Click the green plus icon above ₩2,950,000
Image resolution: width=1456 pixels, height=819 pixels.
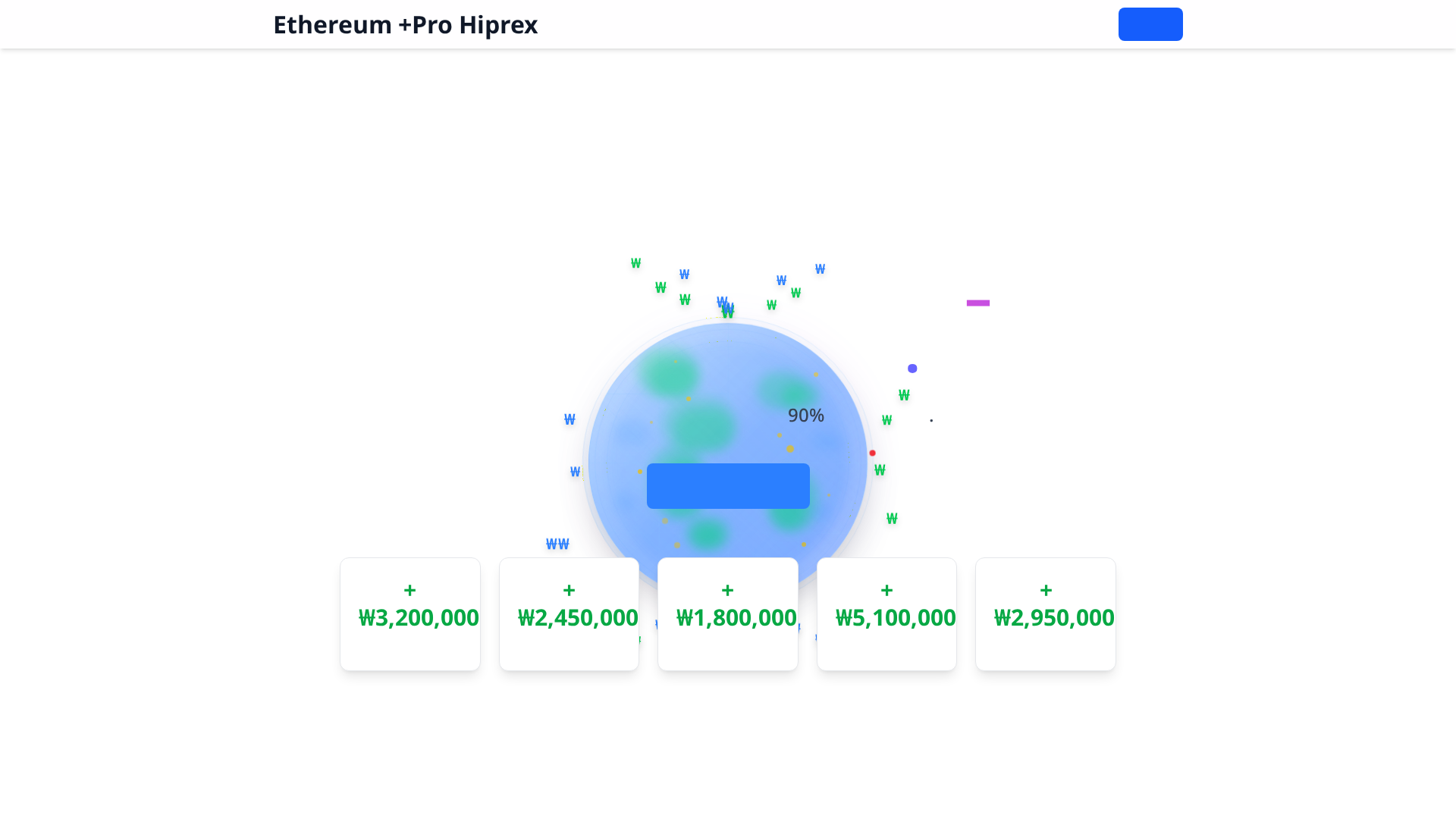coord(1045,589)
